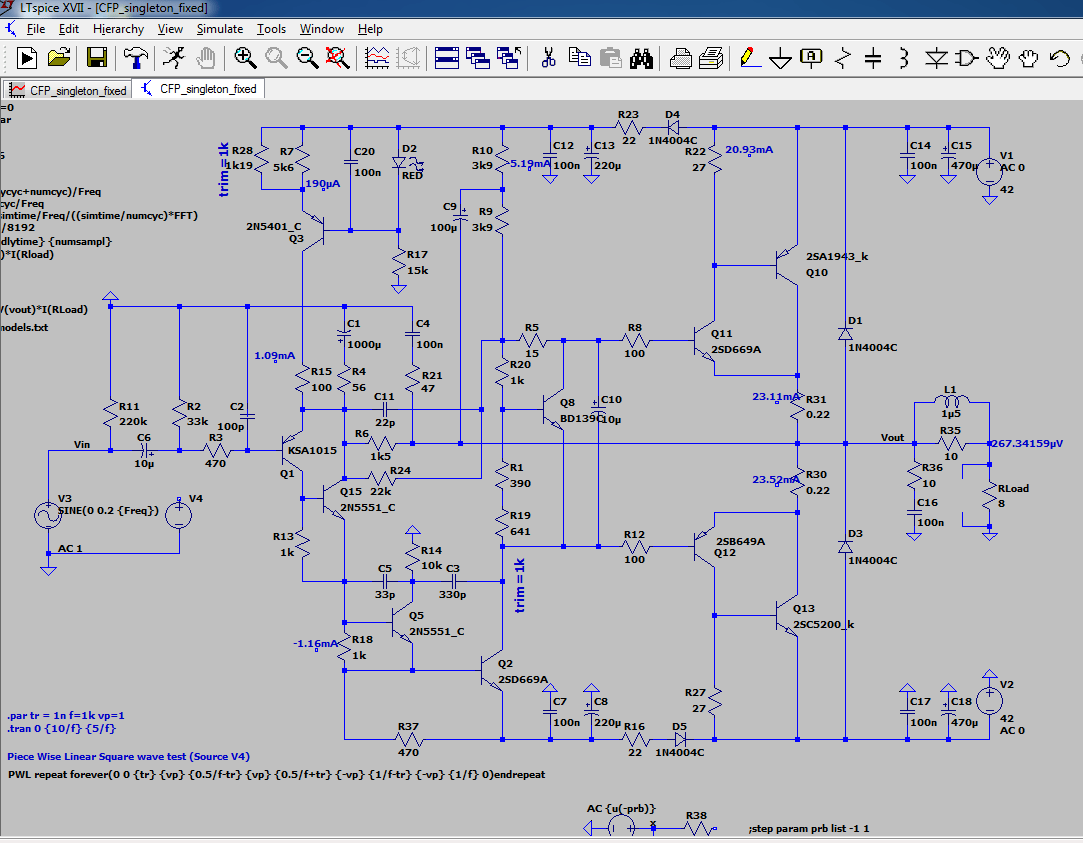The width and height of the screenshot is (1083, 843).
Task: Click the Print Setup icon
Action: 711,58
